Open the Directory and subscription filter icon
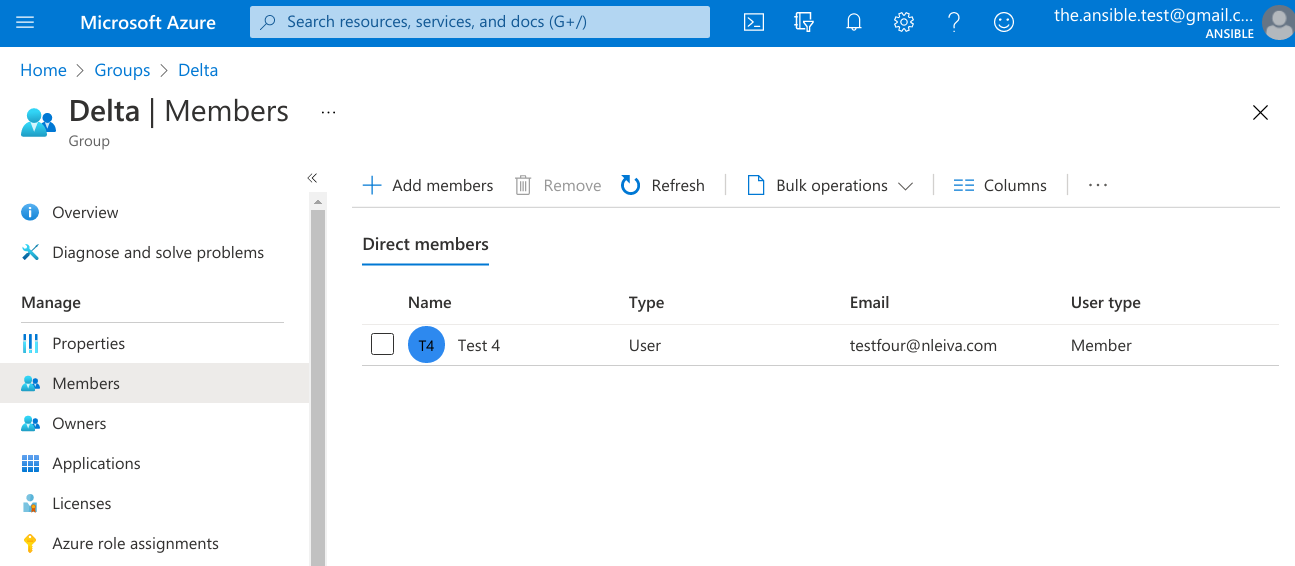Screen dimensions: 1295x566 click(804, 22)
